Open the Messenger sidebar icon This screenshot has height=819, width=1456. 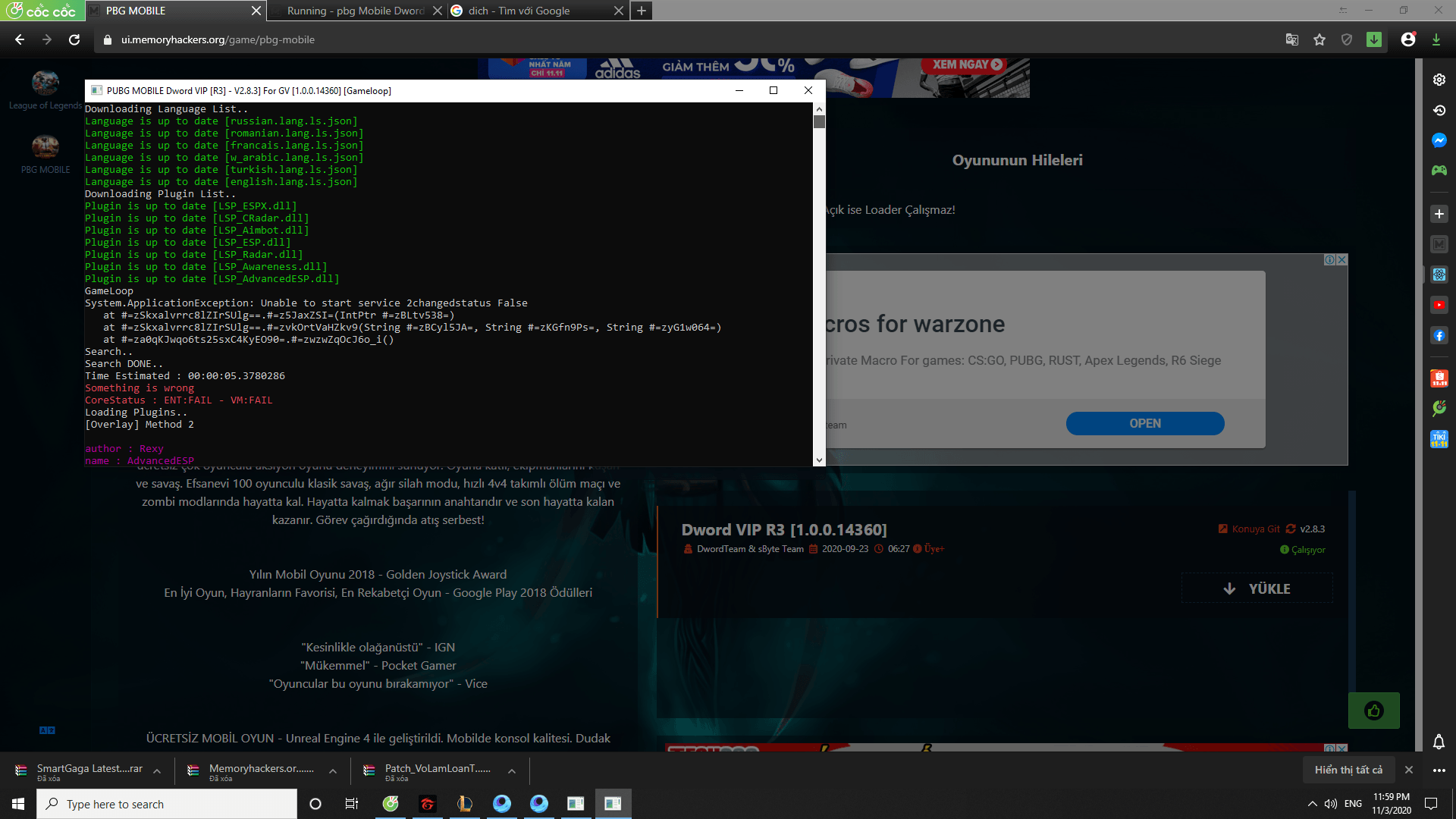point(1439,140)
